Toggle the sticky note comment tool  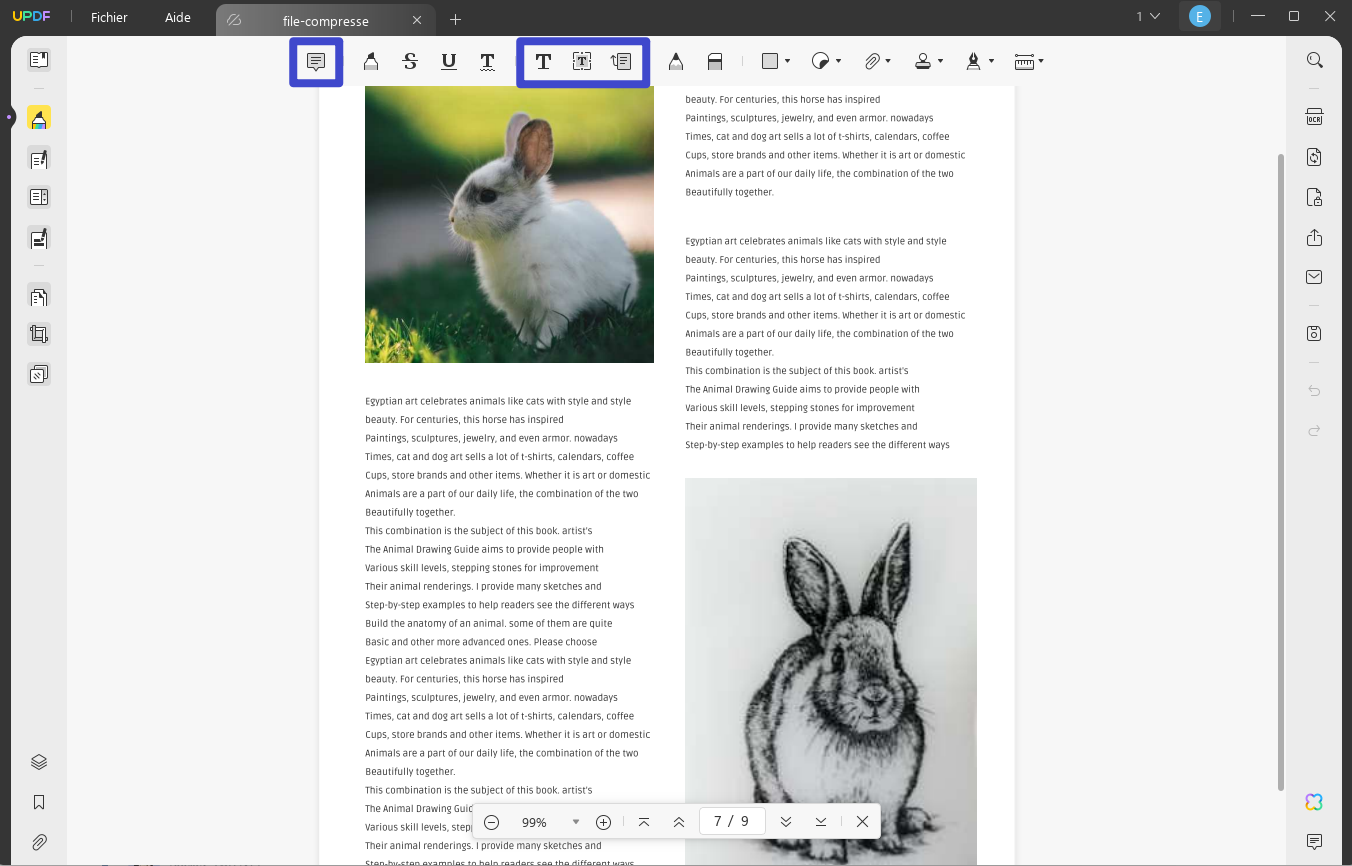point(316,61)
